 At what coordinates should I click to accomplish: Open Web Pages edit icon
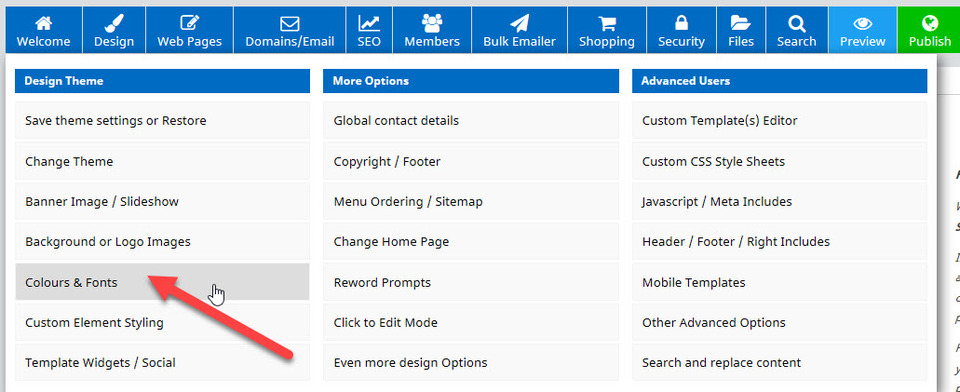pyautogui.click(x=189, y=23)
